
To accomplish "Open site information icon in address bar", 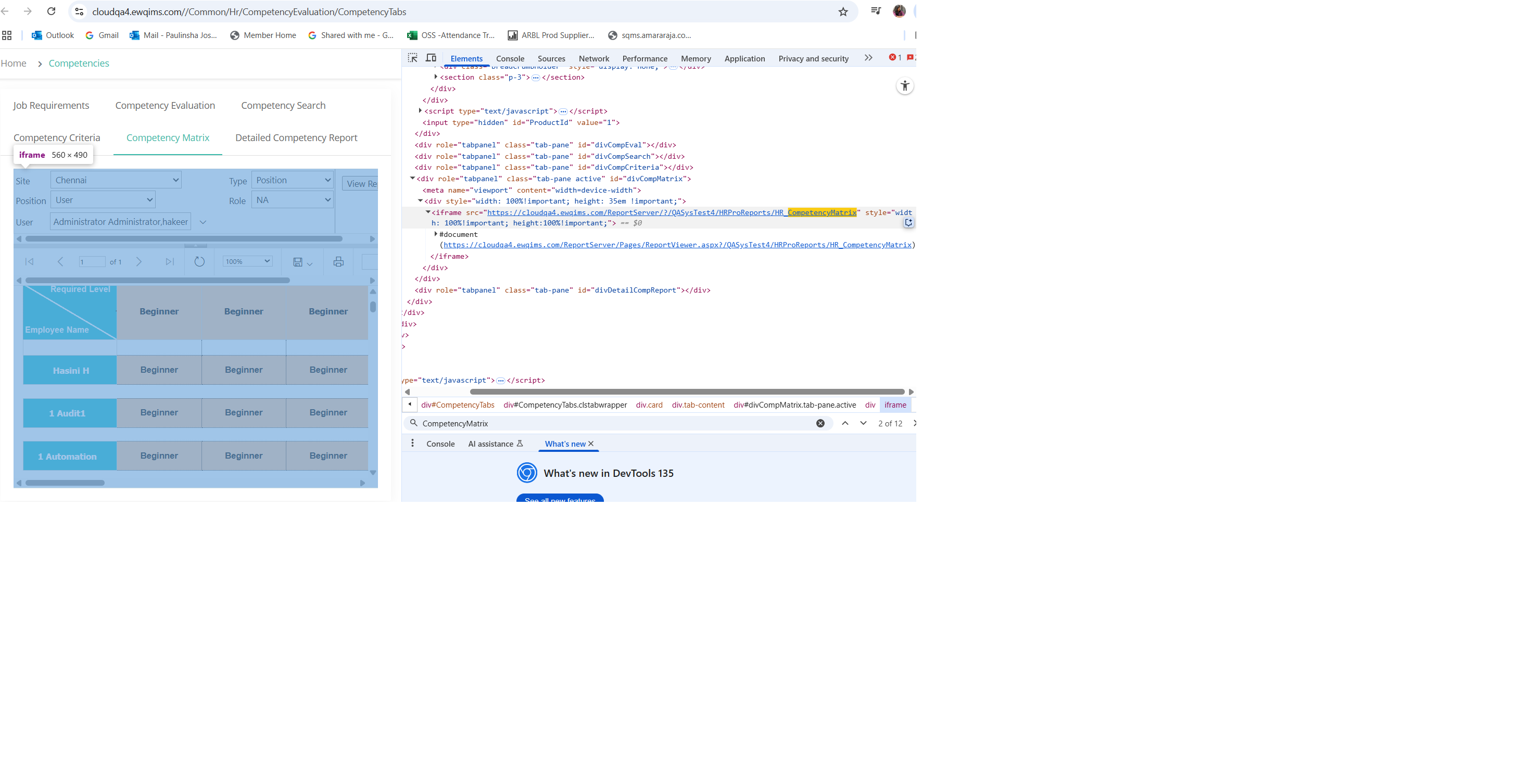I will click(x=80, y=11).
